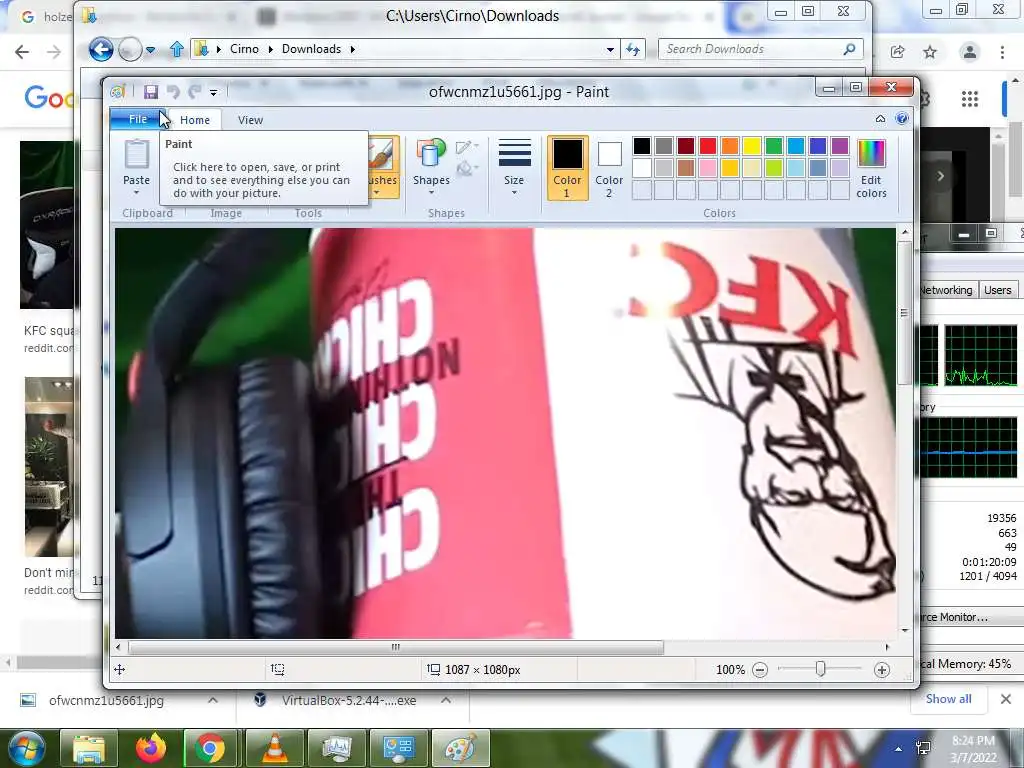Click the horizontal scrollbar thumb in Paint
1024x768 pixels.
(396, 647)
